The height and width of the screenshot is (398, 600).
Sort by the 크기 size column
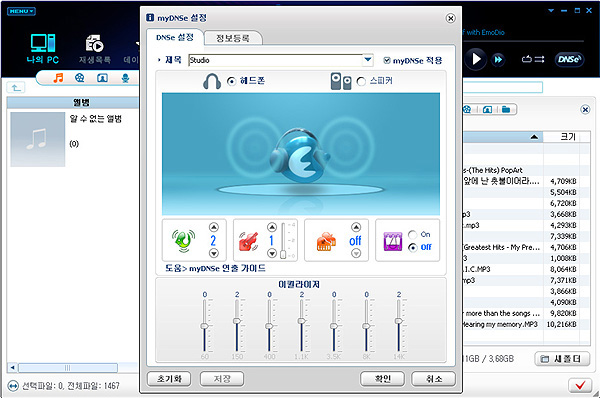pyautogui.click(x=567, y=137)
